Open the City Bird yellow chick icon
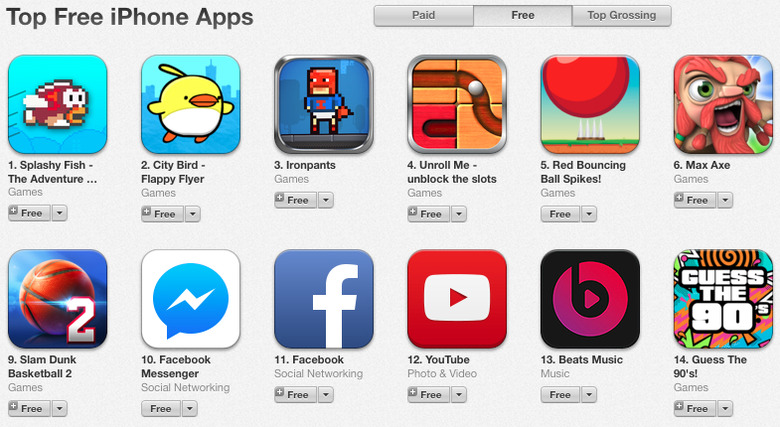The height and width of the screenshot is (427, 780). [x=191, y=104]
